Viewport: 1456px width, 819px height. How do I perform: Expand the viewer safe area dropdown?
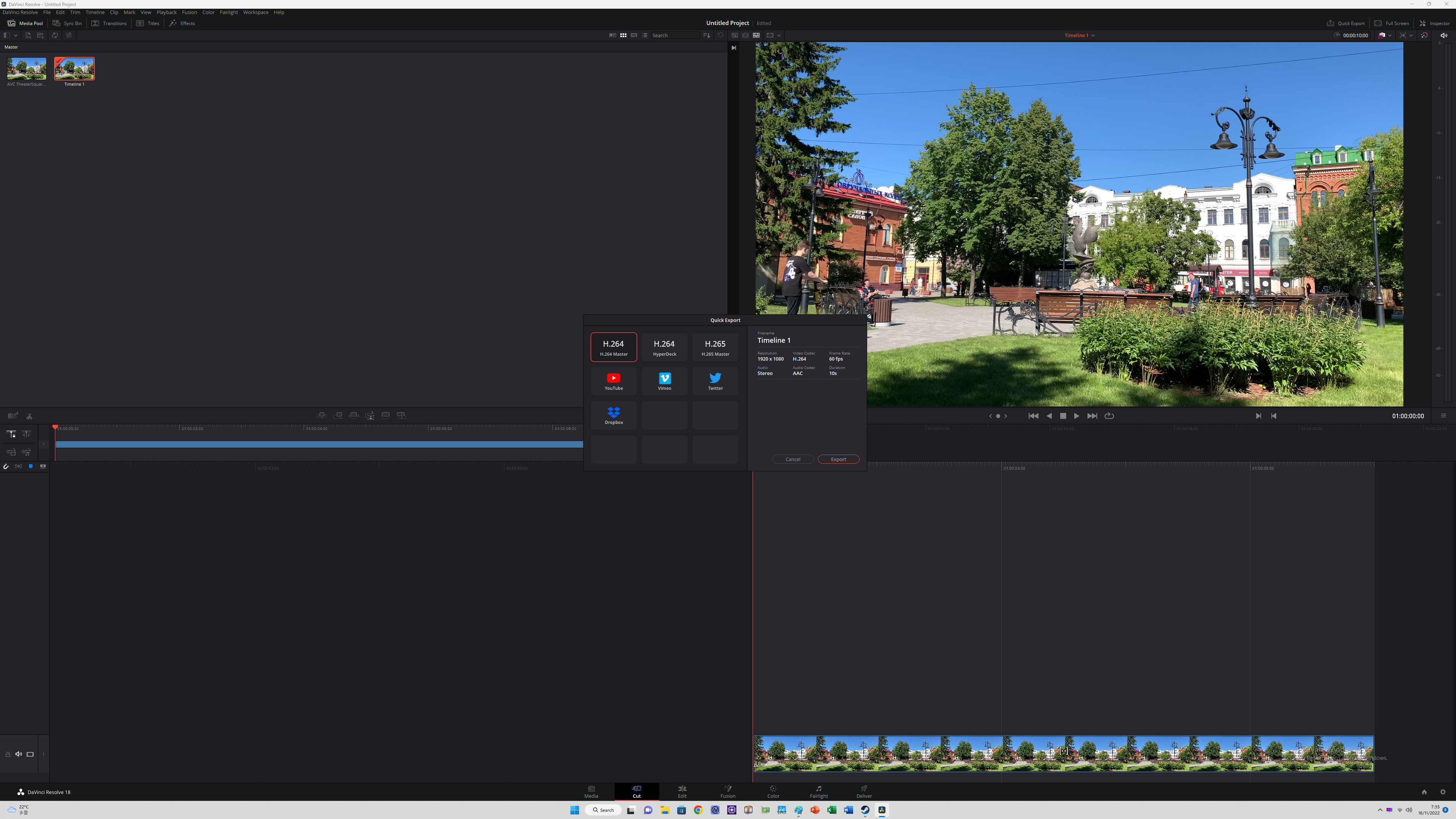779,35
